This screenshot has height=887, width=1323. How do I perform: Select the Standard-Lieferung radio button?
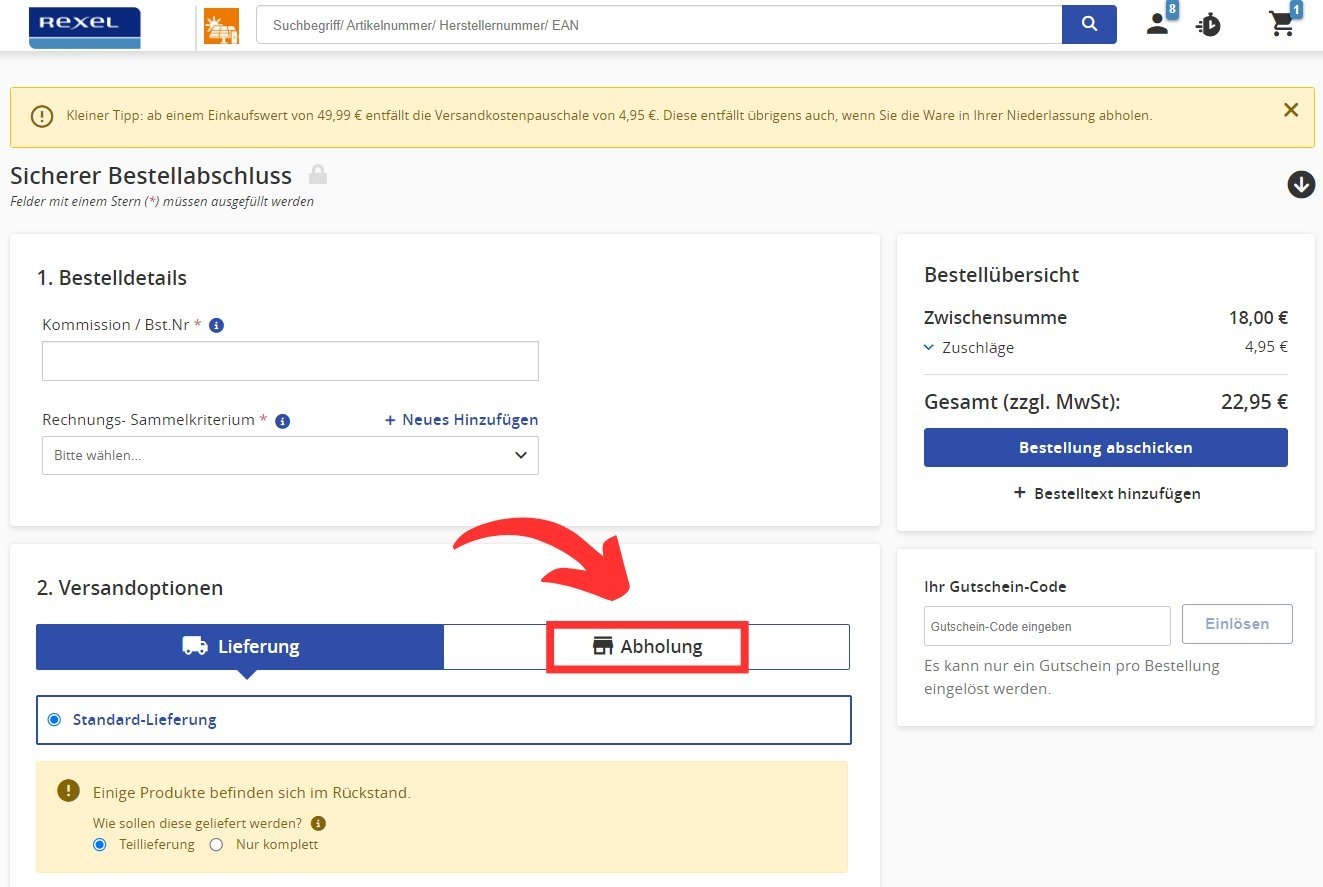(x=54, y=720)
